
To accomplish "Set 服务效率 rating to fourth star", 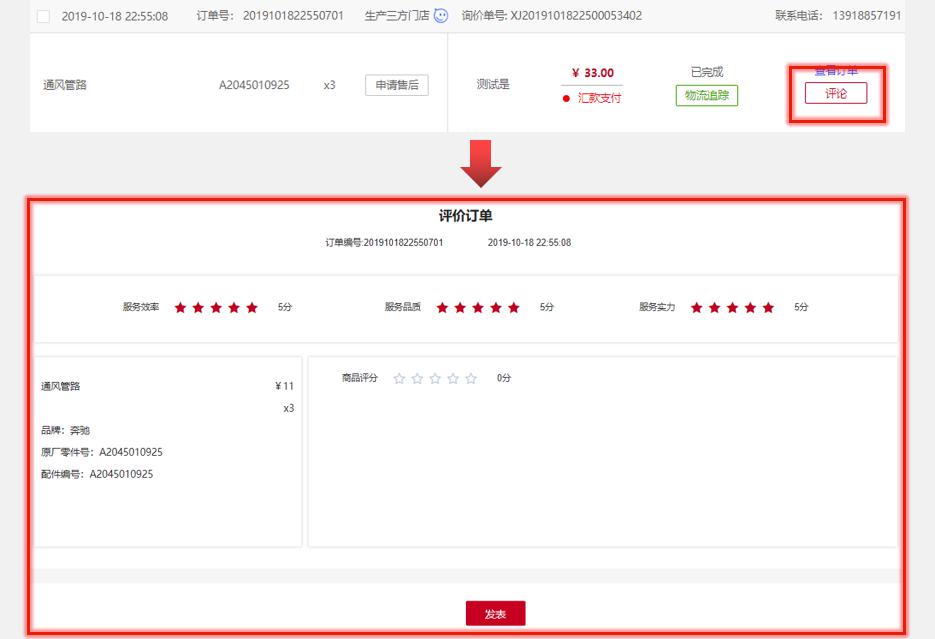I will (234, 308).
